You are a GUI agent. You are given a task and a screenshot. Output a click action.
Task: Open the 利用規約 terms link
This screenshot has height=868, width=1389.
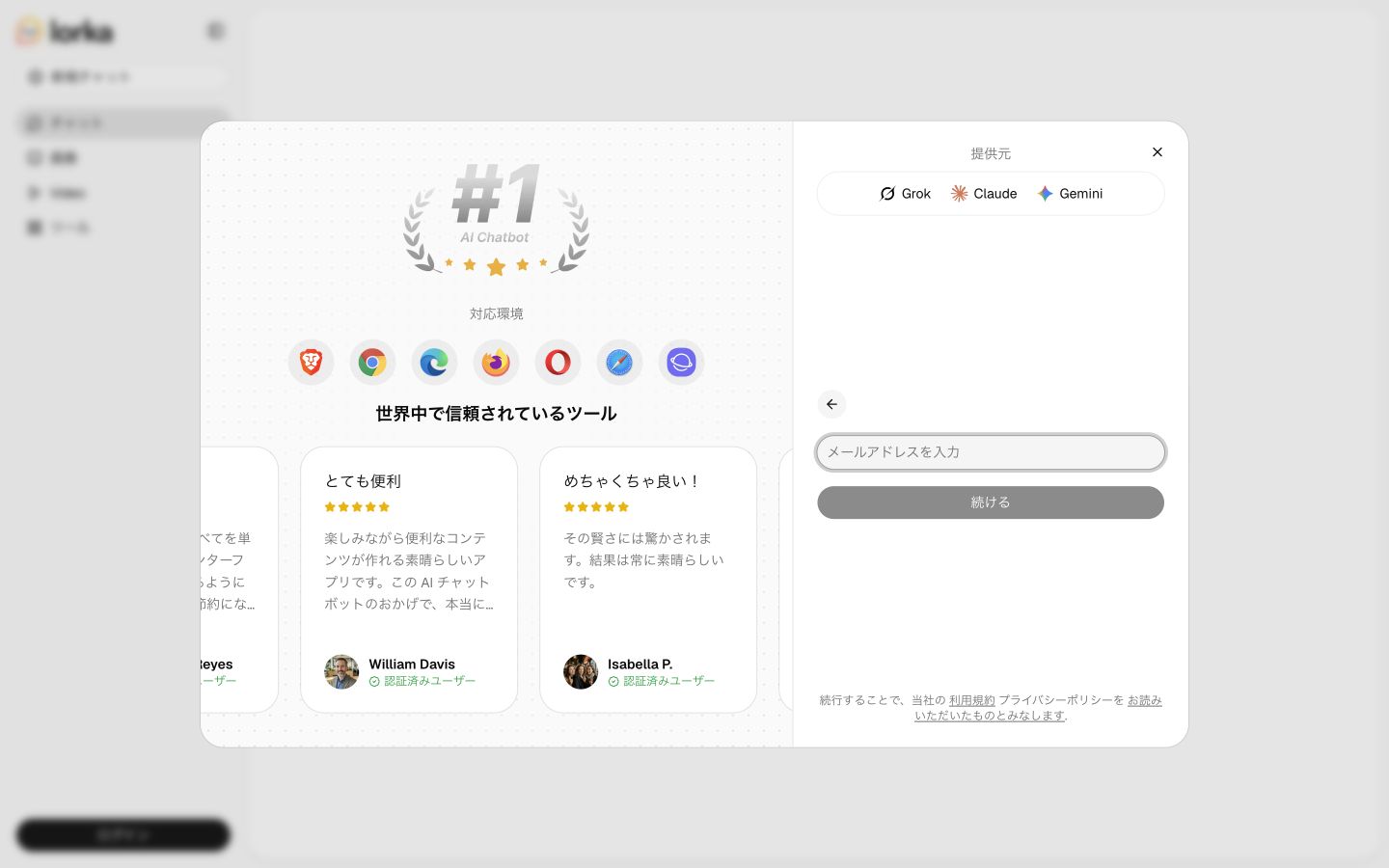[x=971, y=700]
